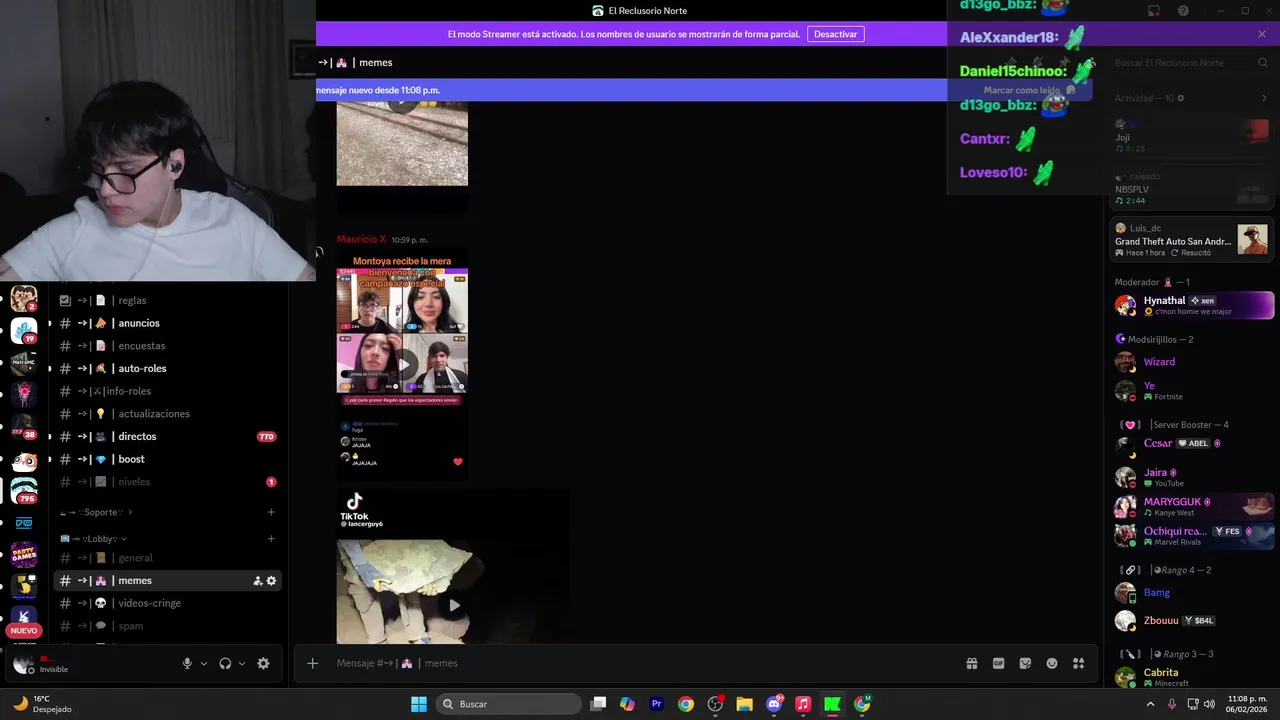Screen dimensions: 1280x720
Task: Open Windows Start menu
Action: point(419,704)
